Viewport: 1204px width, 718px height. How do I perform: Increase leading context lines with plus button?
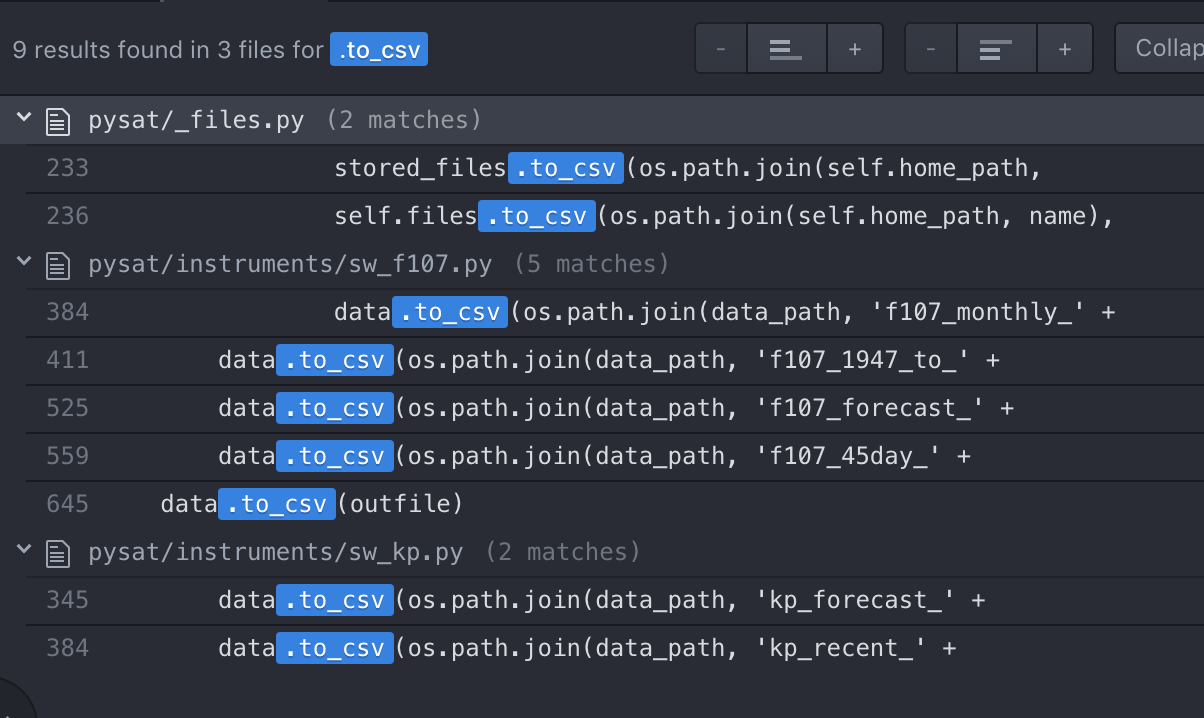pyautogui.click(x=855, y=47)
